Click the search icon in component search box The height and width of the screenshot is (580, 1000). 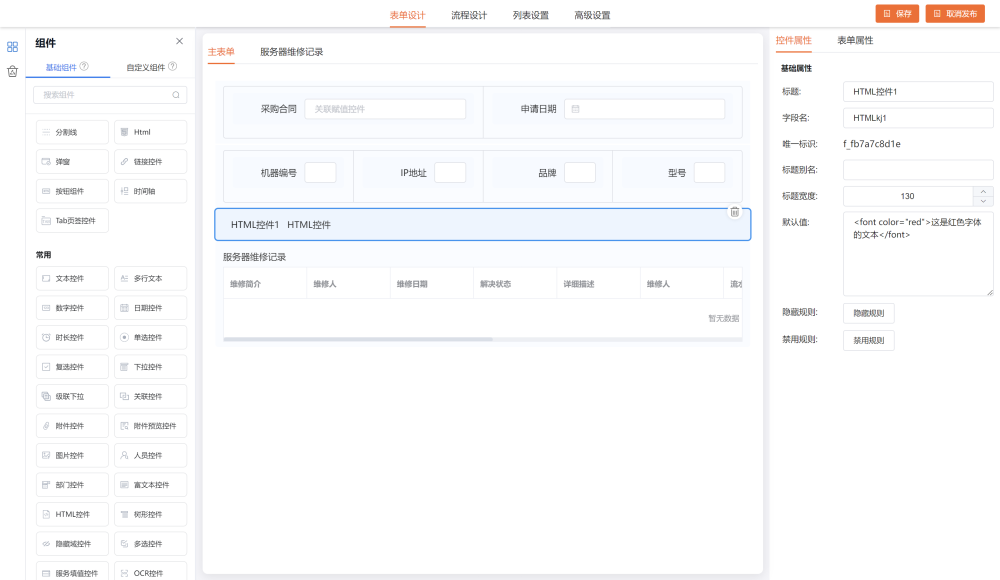click(176, 95)
